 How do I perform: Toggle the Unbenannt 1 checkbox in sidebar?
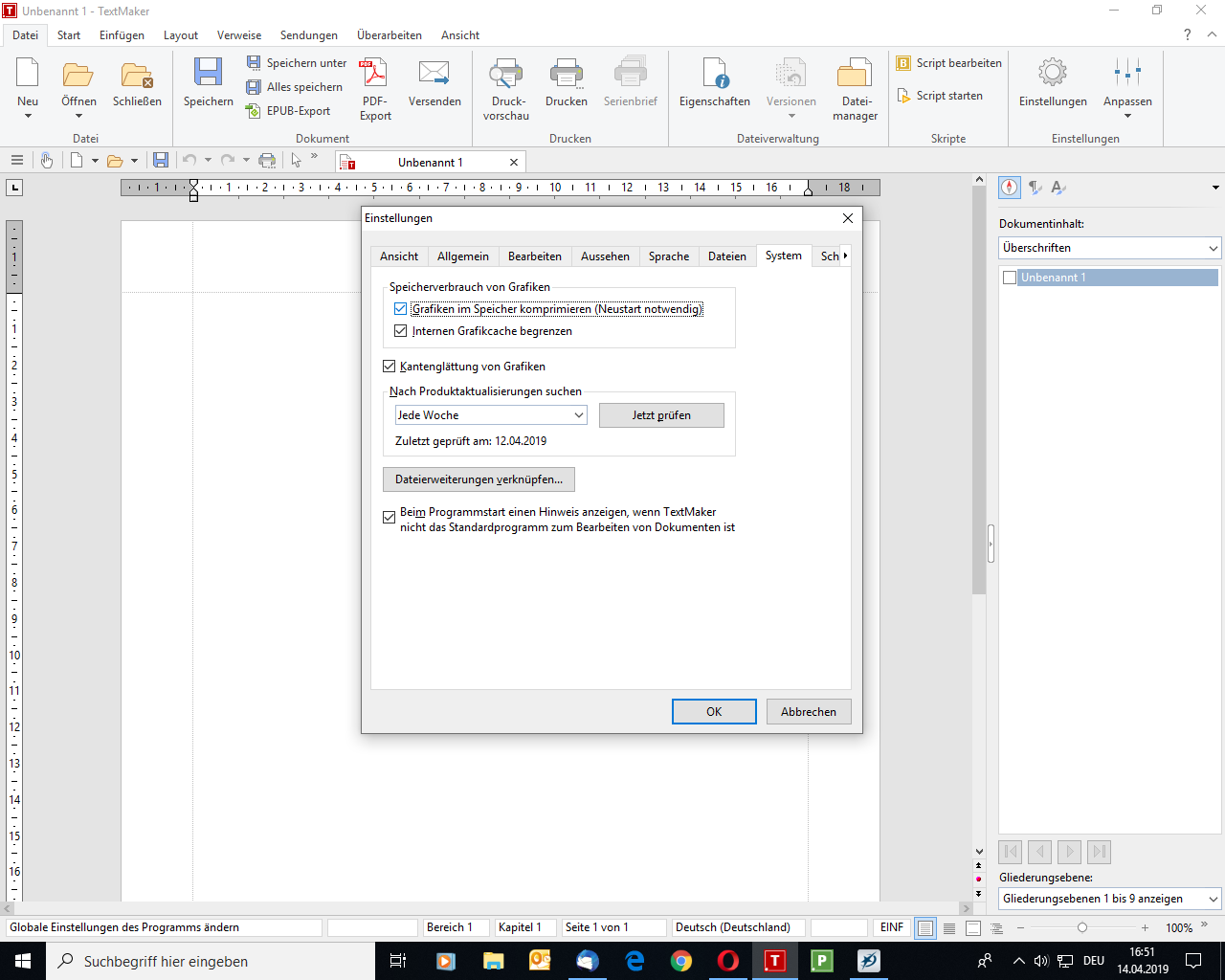pos(1009,278)
